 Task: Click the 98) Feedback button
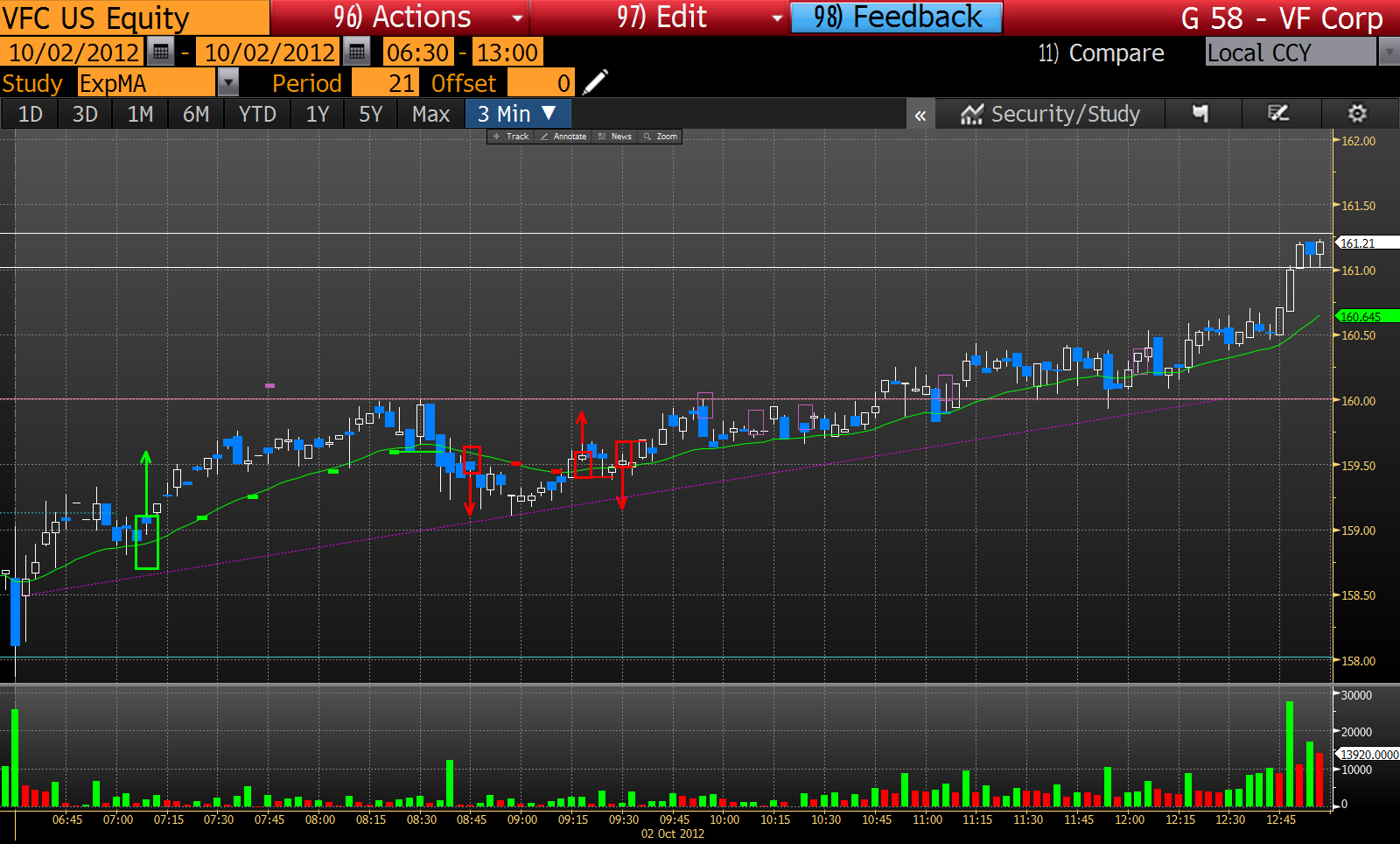[x=897, y=18]
